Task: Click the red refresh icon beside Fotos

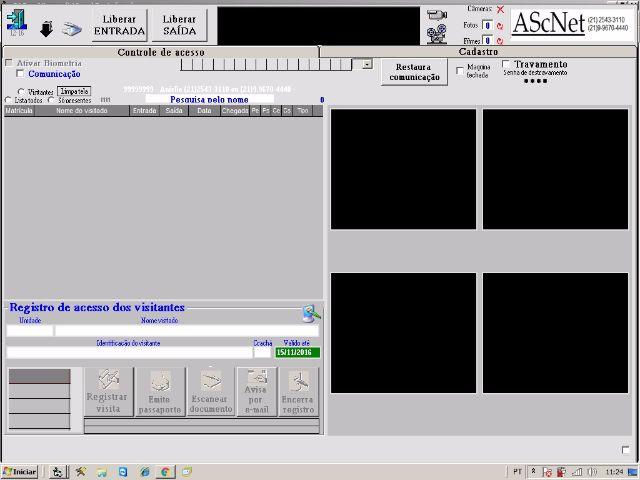Action: [x=500, y=26]
